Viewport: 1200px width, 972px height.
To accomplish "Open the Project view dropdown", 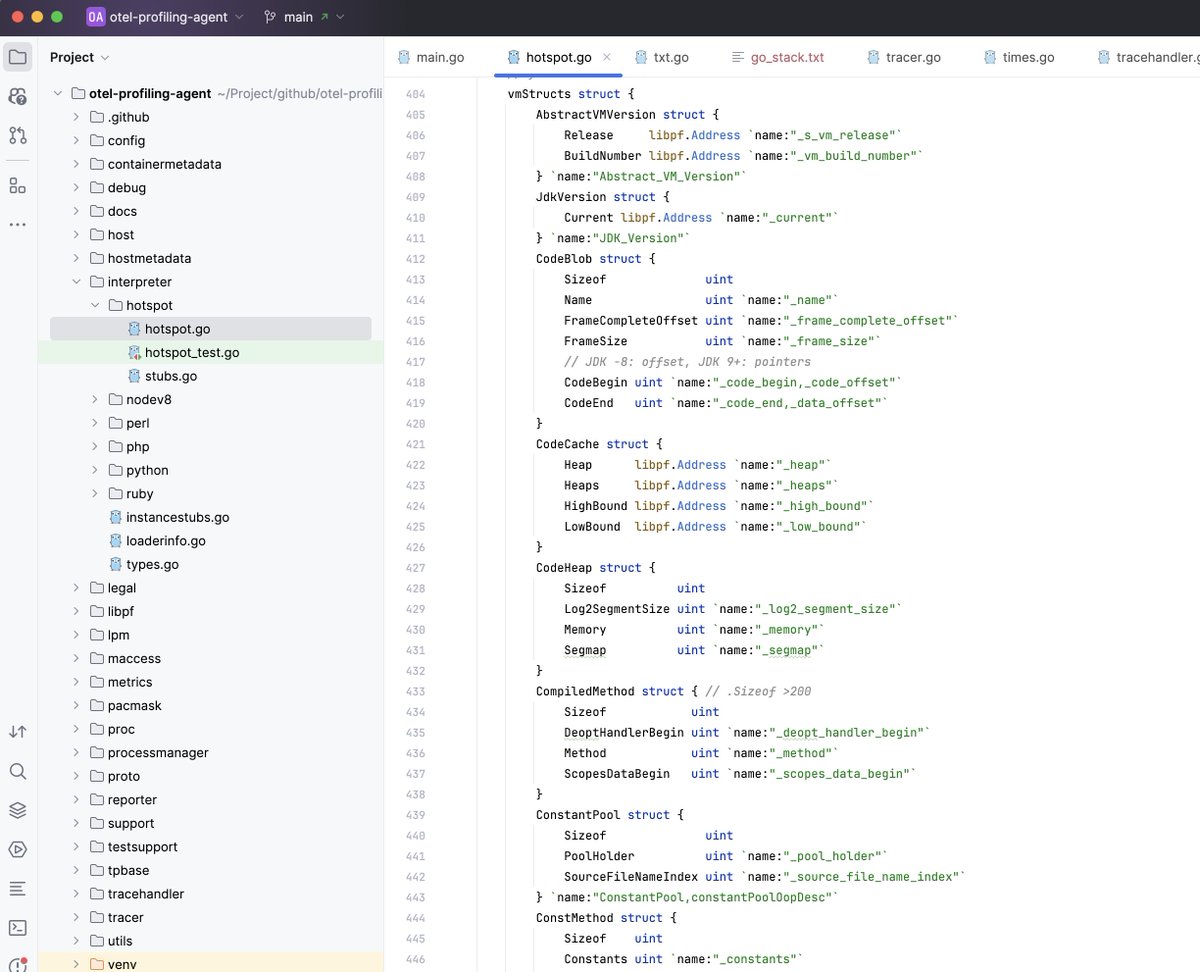I will [80, 57].
